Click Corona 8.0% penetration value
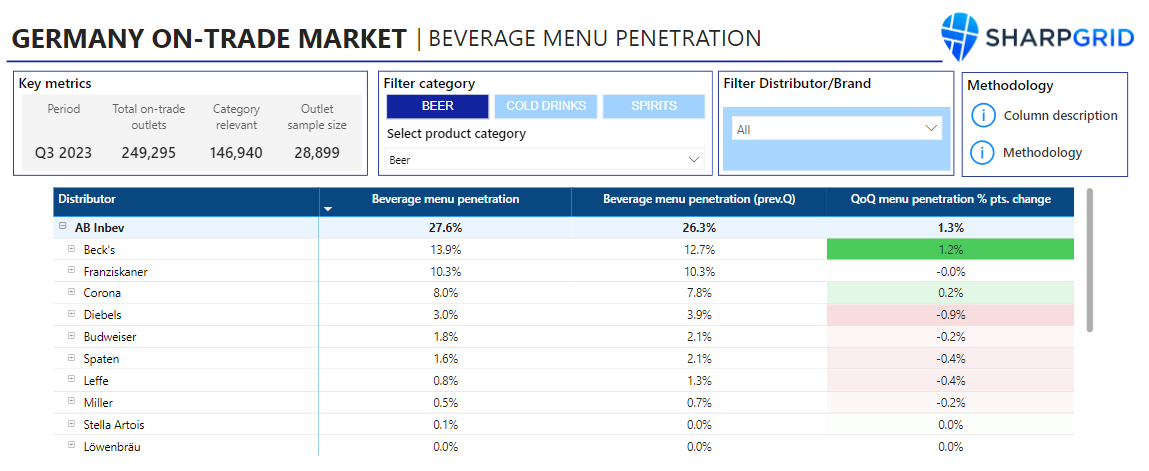Screen dimensions: 1149x471 tap(446, 293)
